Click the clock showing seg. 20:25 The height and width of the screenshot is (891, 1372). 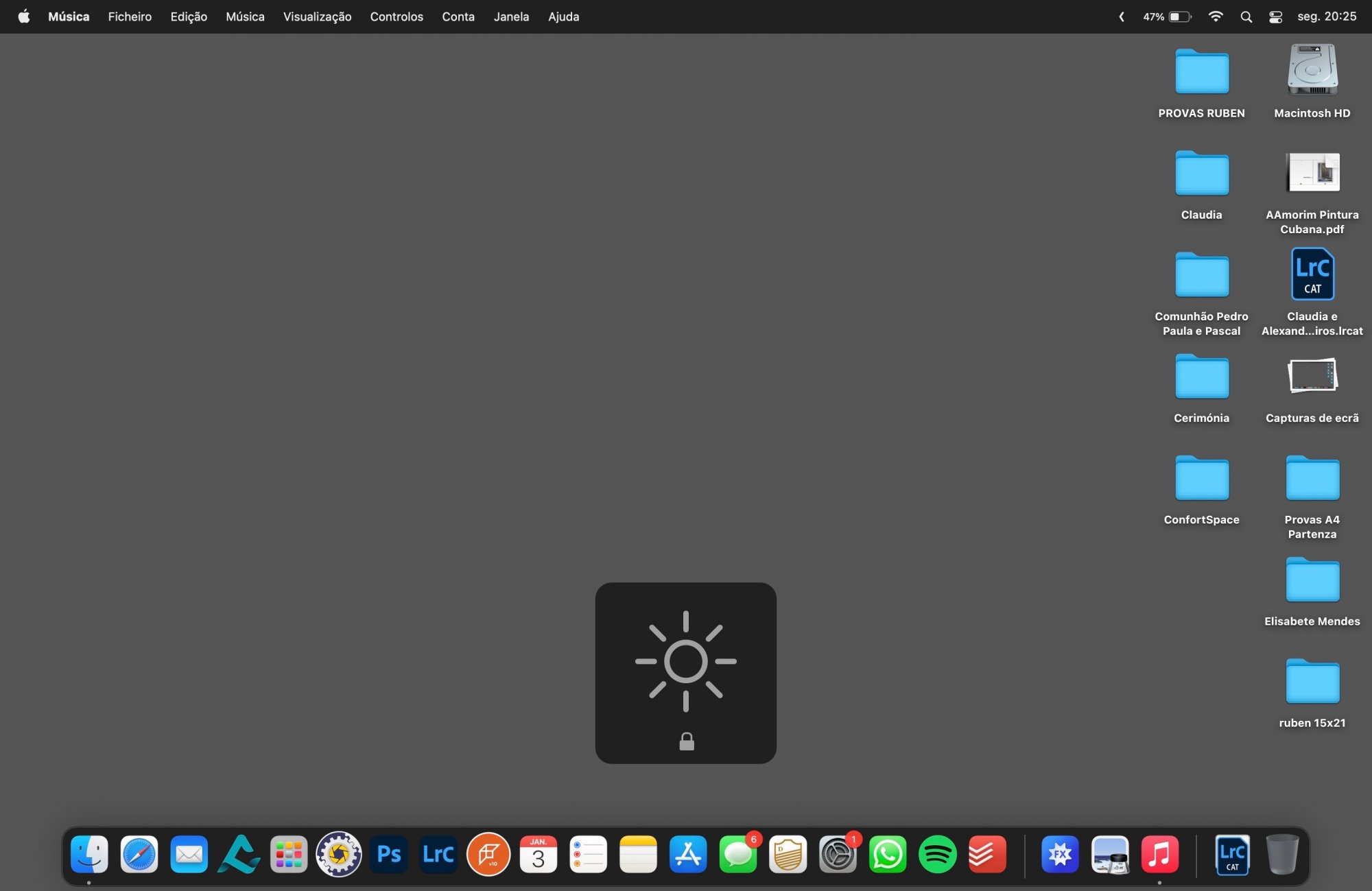coord(1327,16)
